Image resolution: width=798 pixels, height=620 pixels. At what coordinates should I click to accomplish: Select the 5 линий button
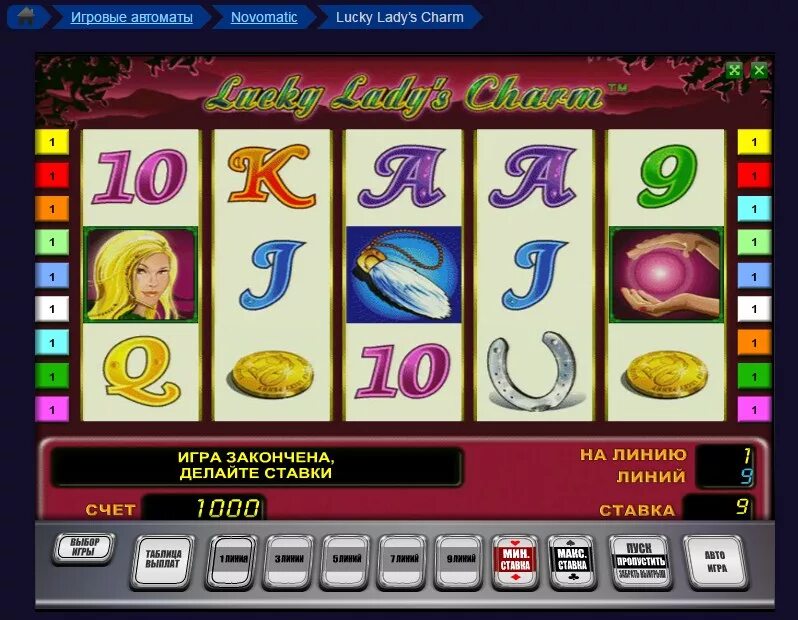coord(346,561)
